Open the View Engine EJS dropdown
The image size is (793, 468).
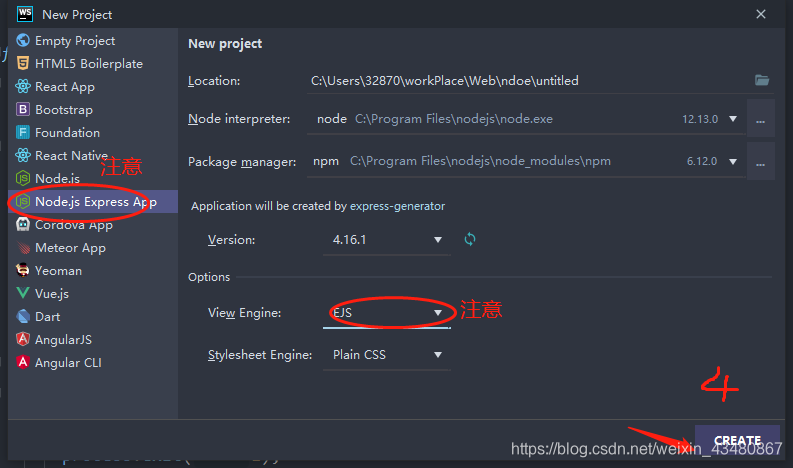pos(387,313)
